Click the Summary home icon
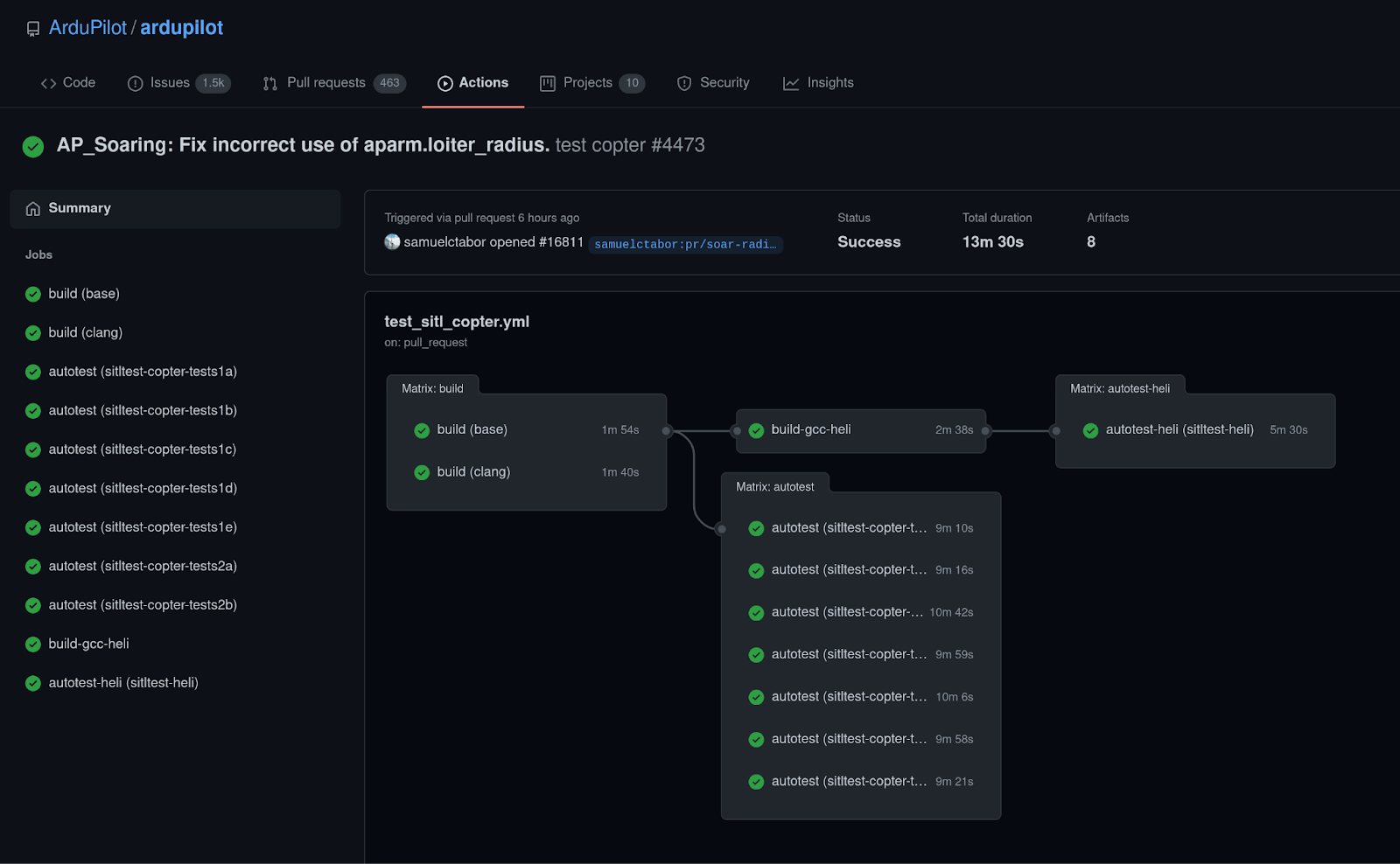This screenshot has width=1400, height=864. click(33, 209)
